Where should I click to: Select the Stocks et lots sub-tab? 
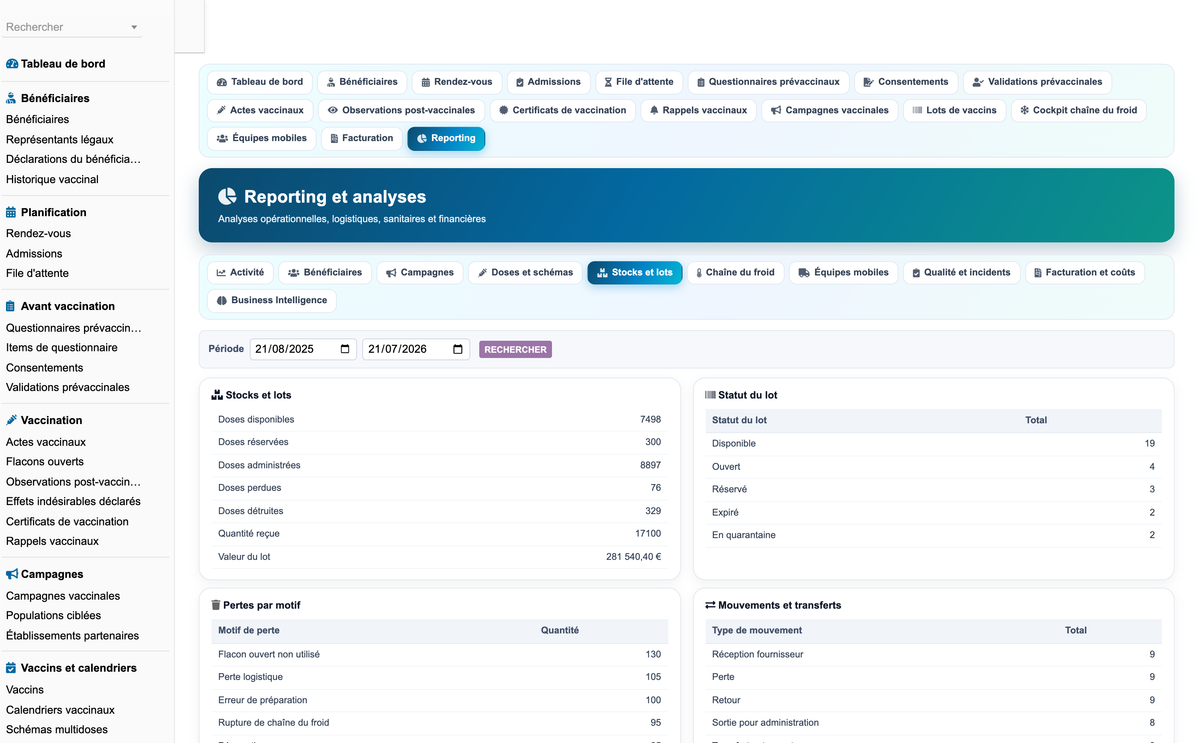[x=635, y=272]
